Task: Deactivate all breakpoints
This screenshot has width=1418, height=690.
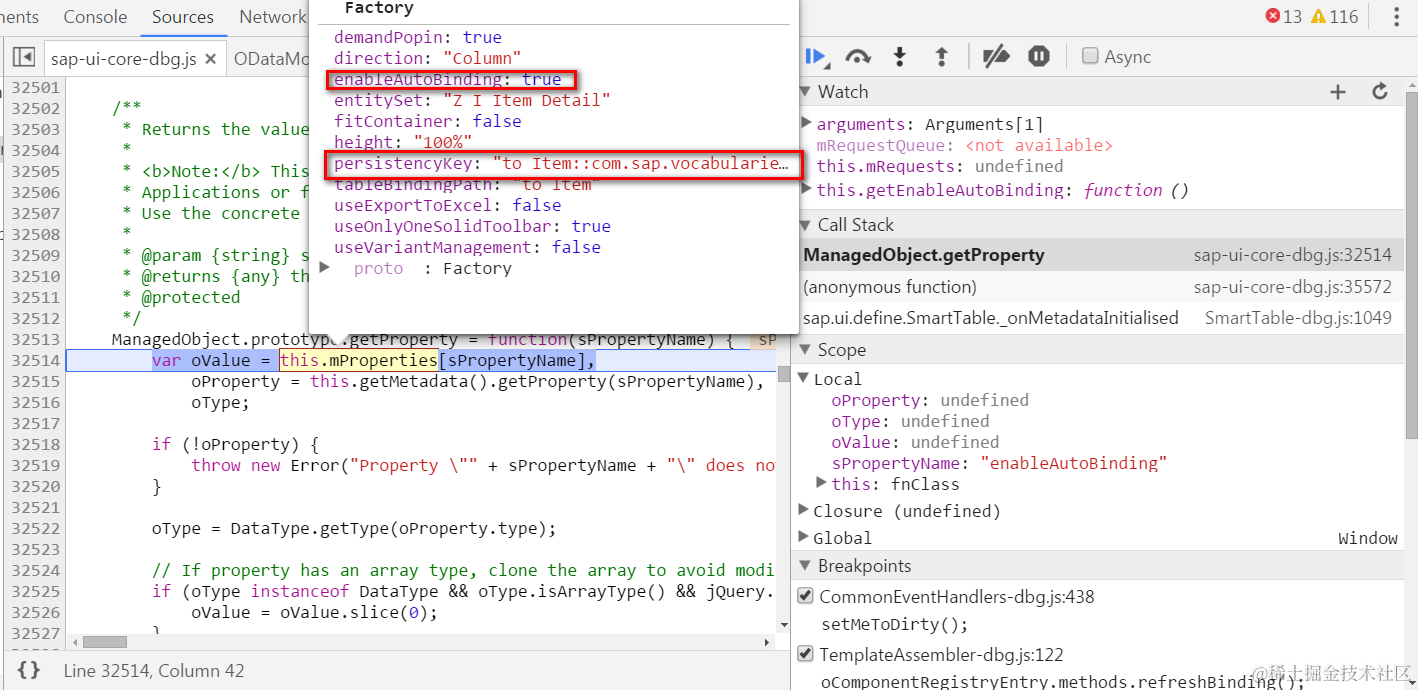Action: [996, 57]
